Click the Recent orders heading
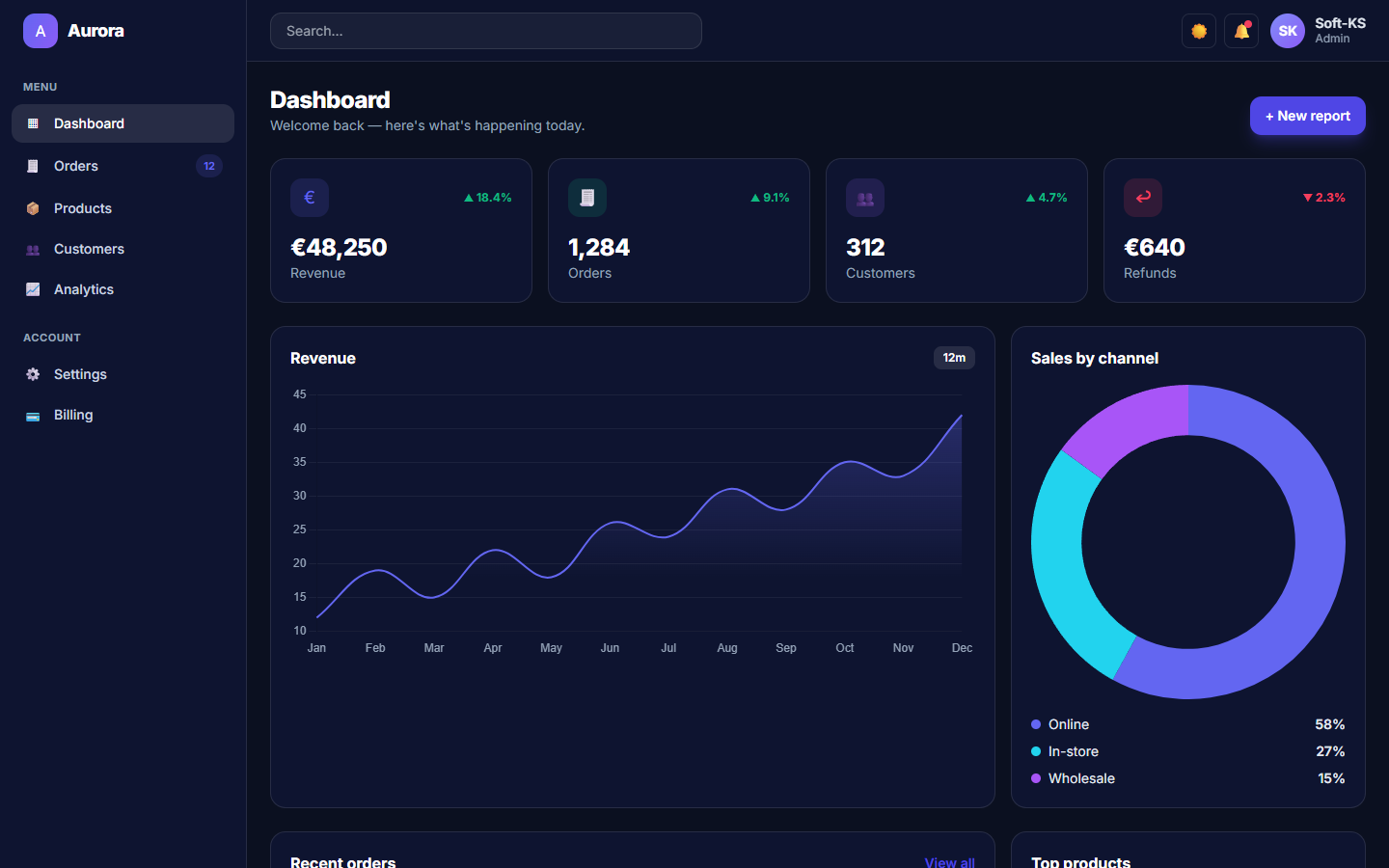This screenshot has width=1389, height=868. [342, 862]
